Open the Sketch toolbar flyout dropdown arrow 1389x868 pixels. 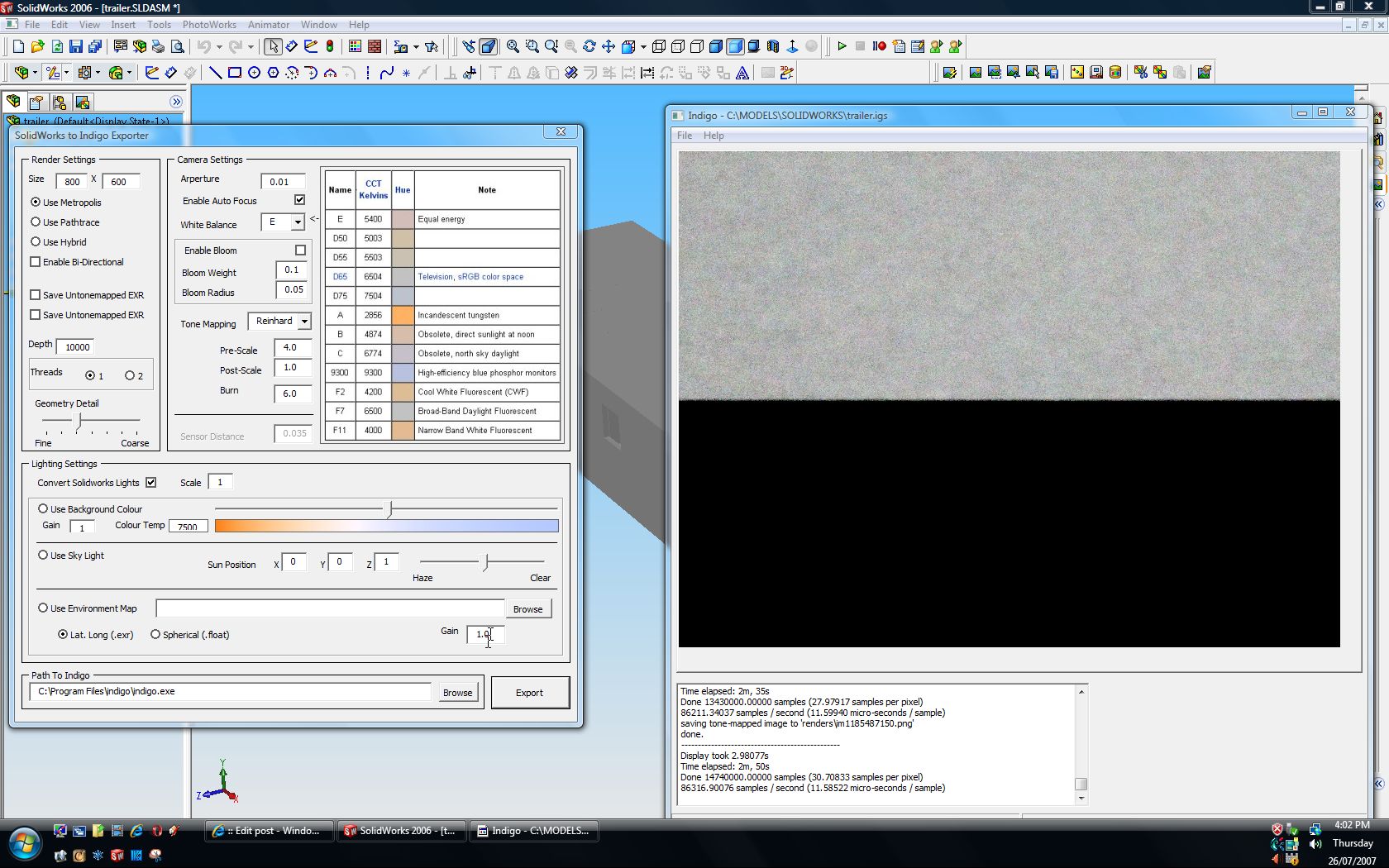click(66, 74)
